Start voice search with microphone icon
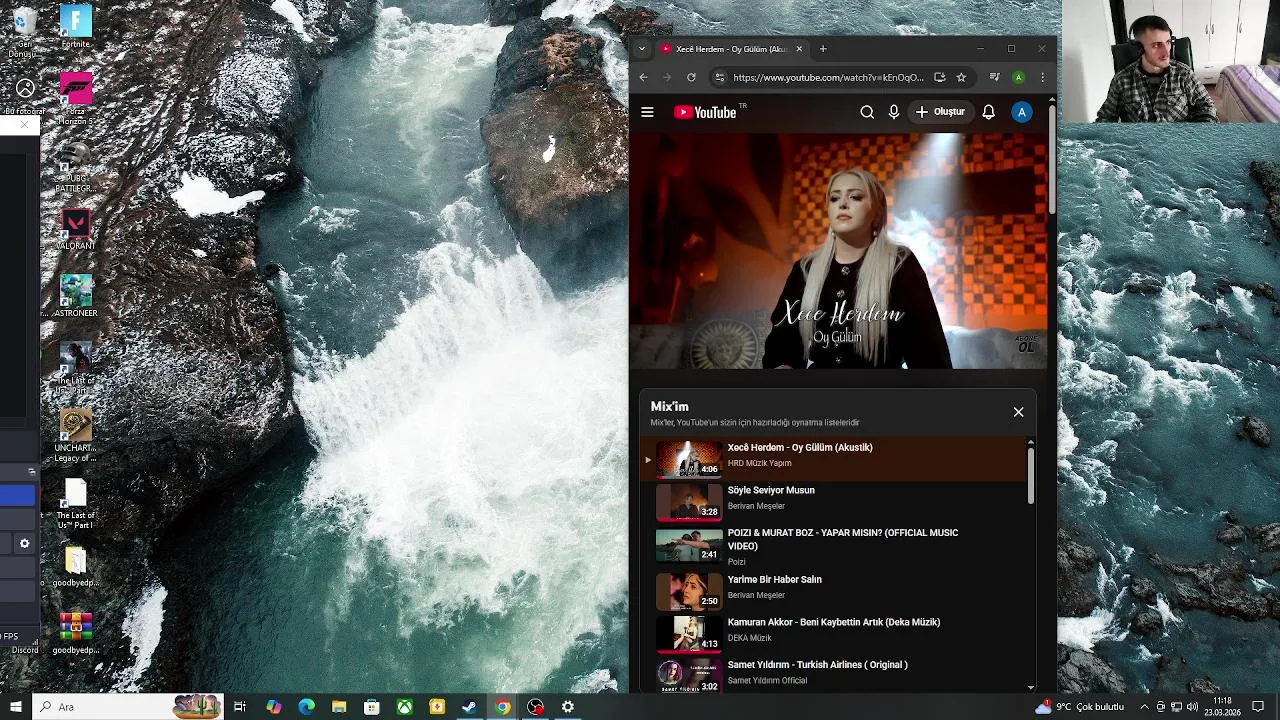This screenshot has height=720, width=1280. tap(894, 112)
